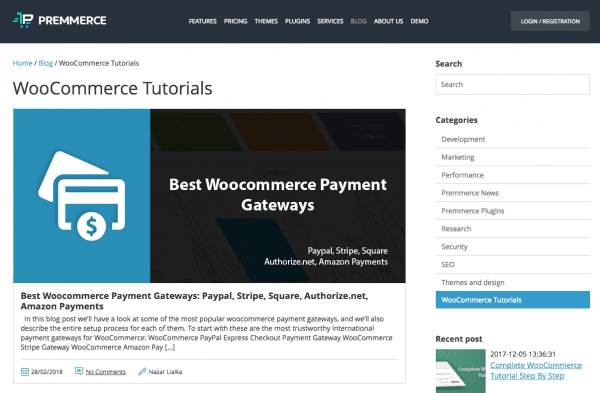Viewport: 600px width, 393px height.
Task: Open the Themes and design category
Action: [x=512, y=282]
